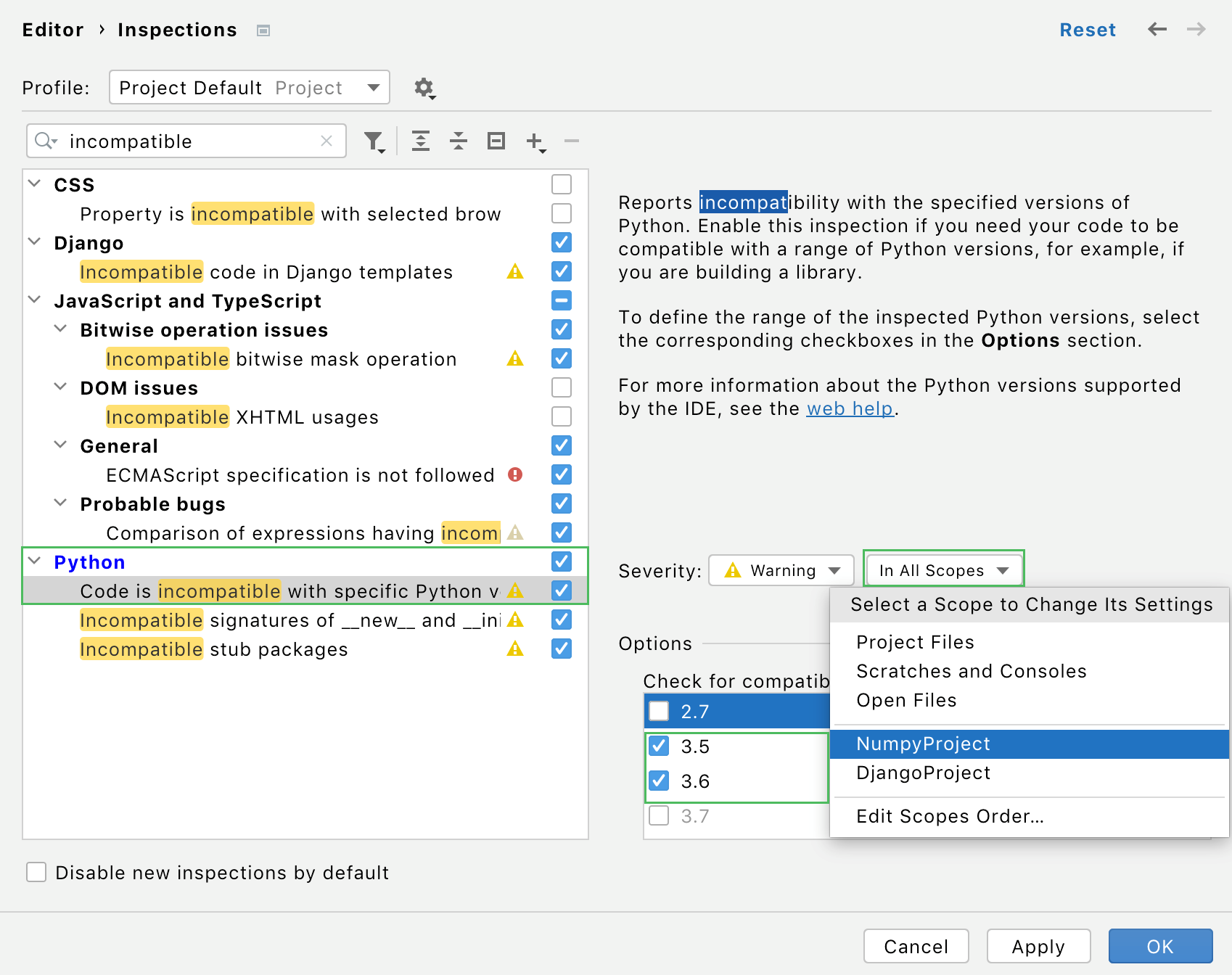Click the Expand All inspections icon
Screen dimensions: 1232x975
click(x=421, y=141)
